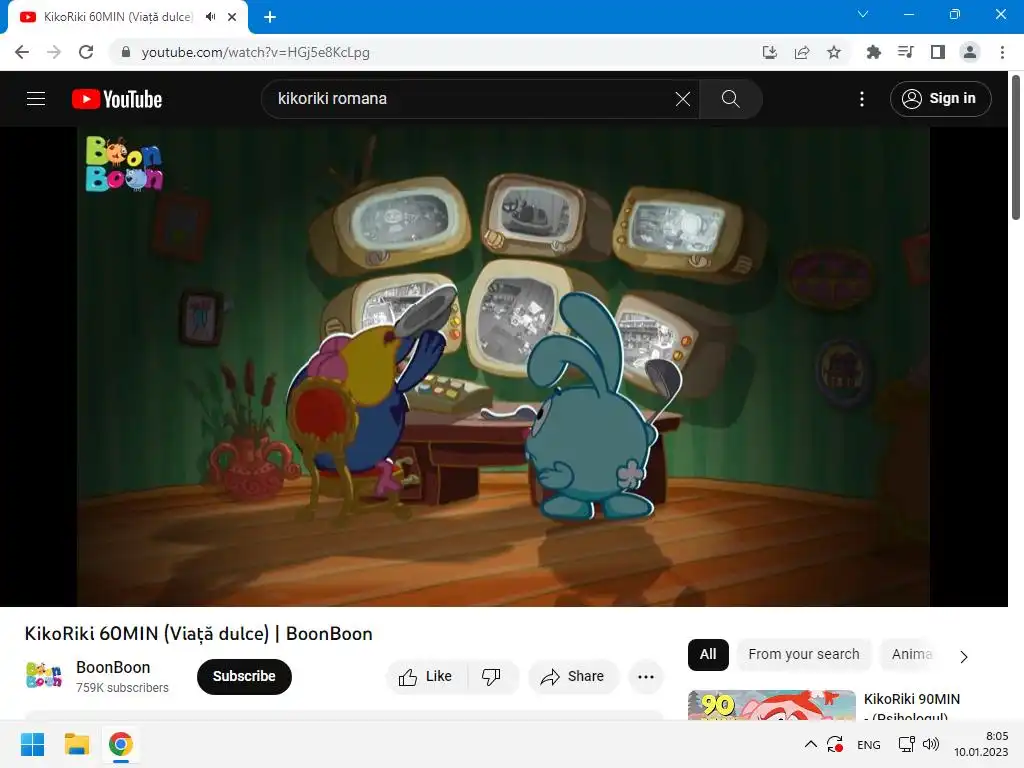1024x768 pixels.
Task: Dislike the video with thumbs-down
Action: tap(491, 677)
